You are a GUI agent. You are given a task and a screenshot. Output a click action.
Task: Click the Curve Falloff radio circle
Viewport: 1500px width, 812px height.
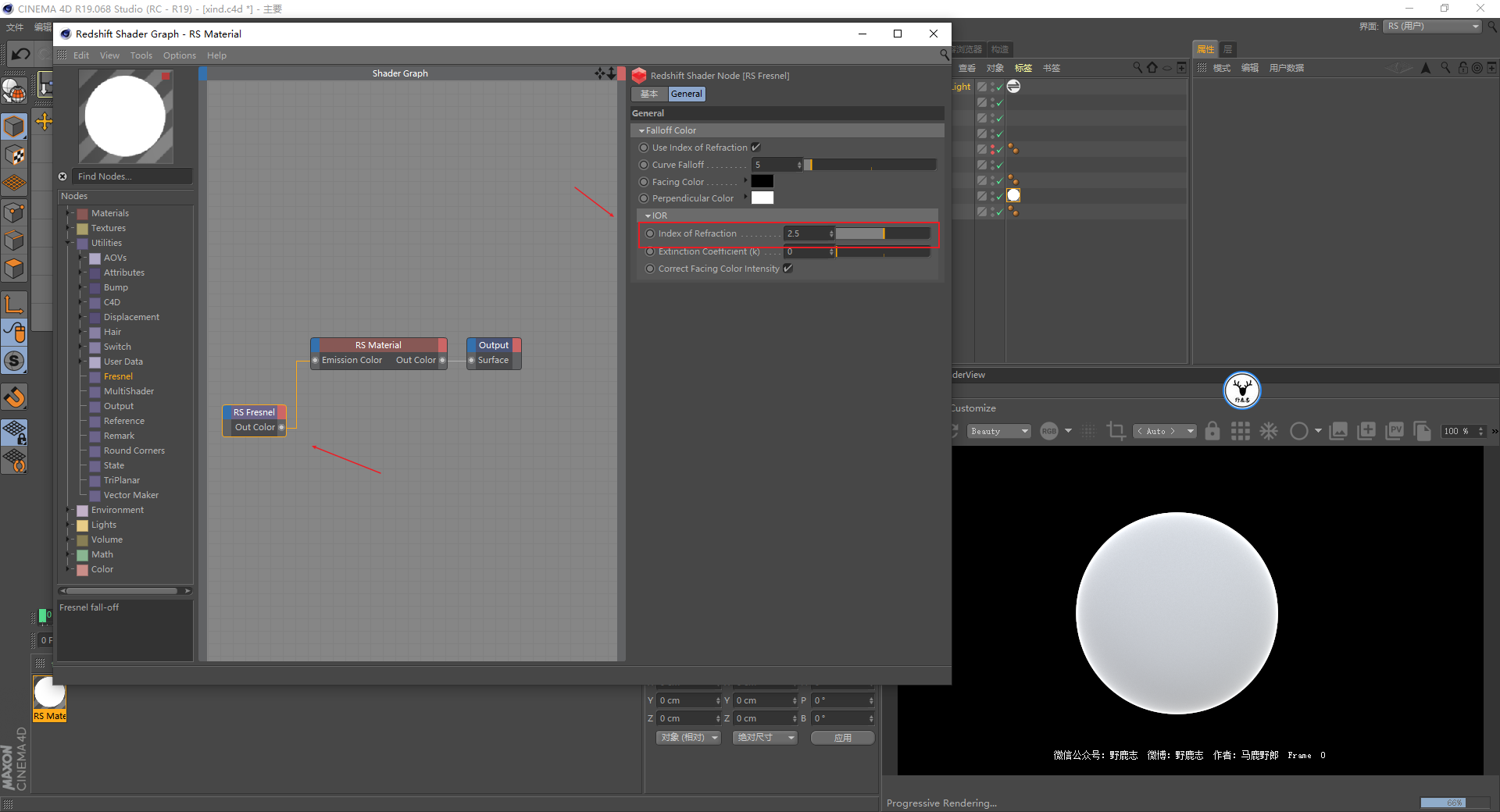(x=644, y=165)
